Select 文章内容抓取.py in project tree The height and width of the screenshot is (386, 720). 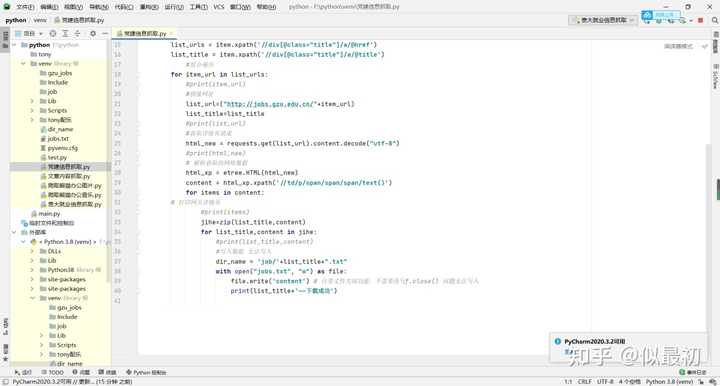(x=66, y=176)
